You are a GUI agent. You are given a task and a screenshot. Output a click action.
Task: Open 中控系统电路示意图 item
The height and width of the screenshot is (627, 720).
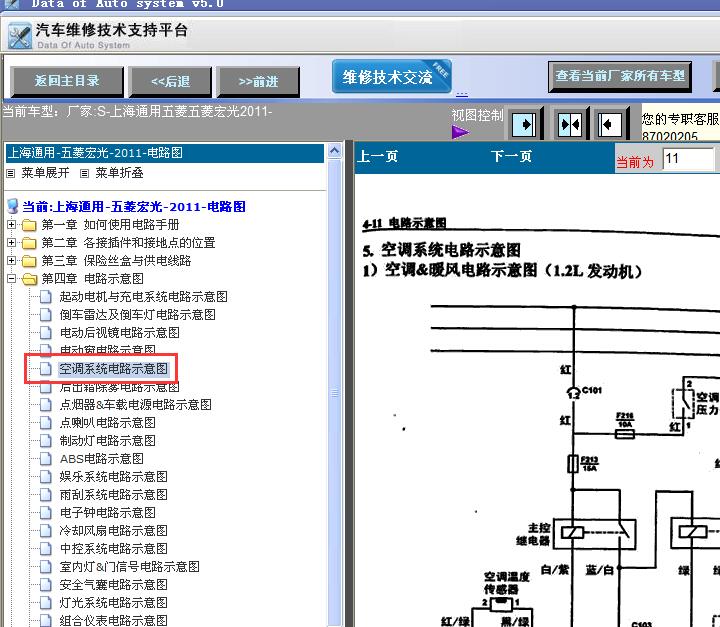(113, 548)
